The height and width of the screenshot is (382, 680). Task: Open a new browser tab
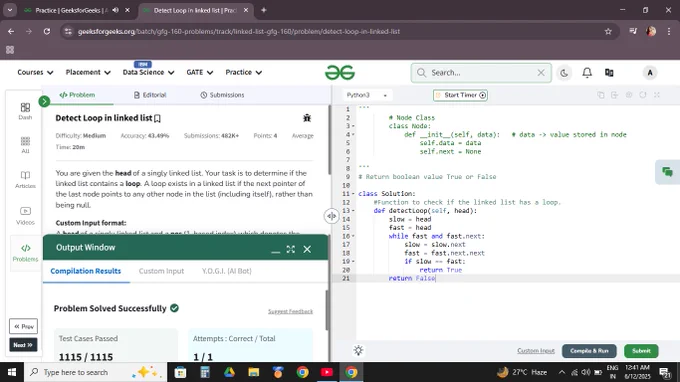(264, 10)
